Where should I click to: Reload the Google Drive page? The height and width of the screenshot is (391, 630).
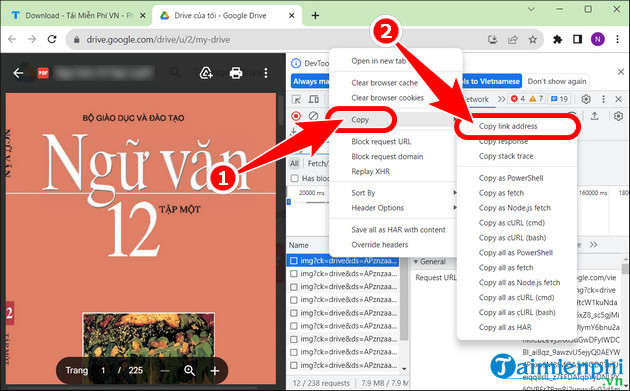[x=51, y=39]
